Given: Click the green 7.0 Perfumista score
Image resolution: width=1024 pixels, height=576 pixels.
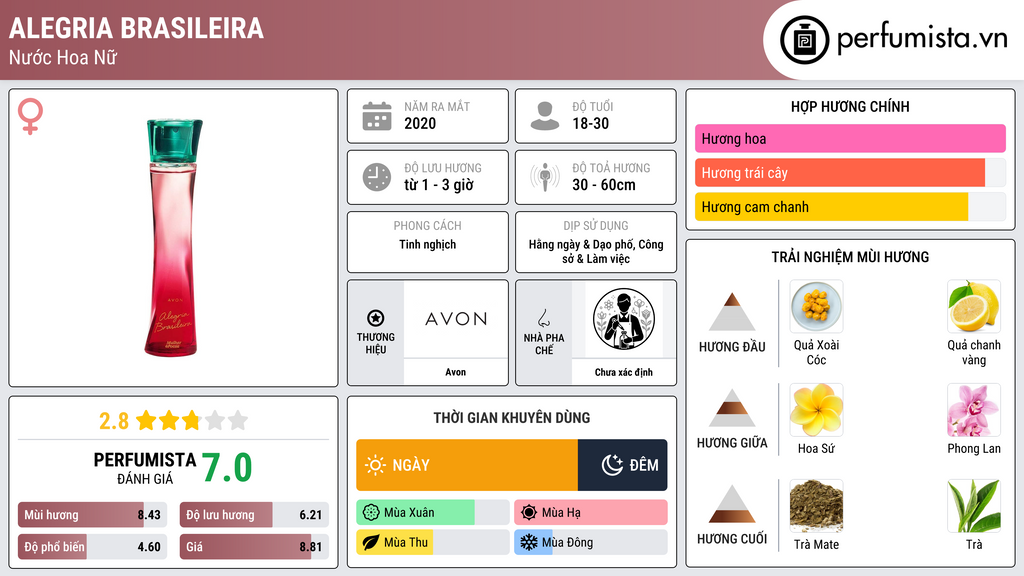Looking at the screenshot, I should (x=227, y=468).
